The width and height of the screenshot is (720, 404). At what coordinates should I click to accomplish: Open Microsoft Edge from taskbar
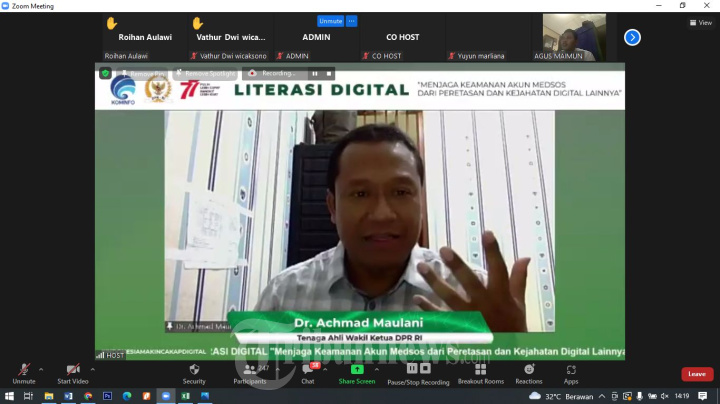click(x=127, y=396)
